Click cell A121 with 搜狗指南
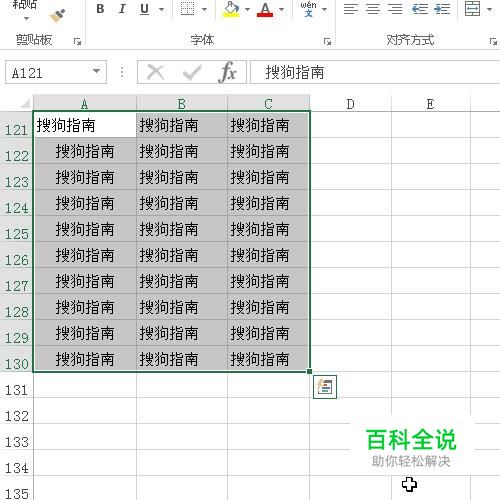Screen dimensions: 500x500 pos(85,125)
